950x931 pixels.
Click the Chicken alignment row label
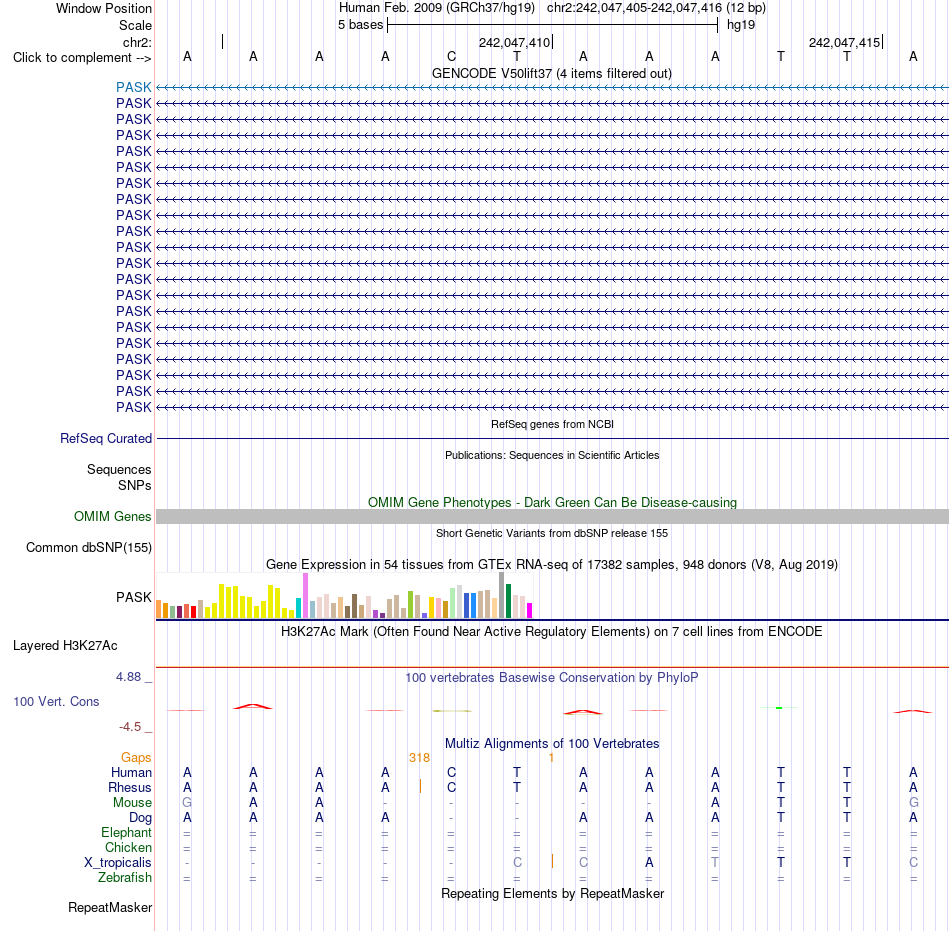pyautogui.click(x=128, y=847)
